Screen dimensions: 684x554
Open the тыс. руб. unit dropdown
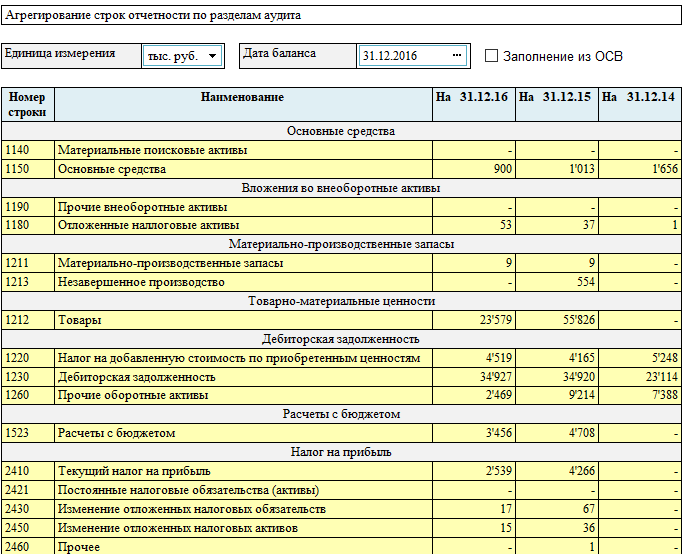point(182,56)
